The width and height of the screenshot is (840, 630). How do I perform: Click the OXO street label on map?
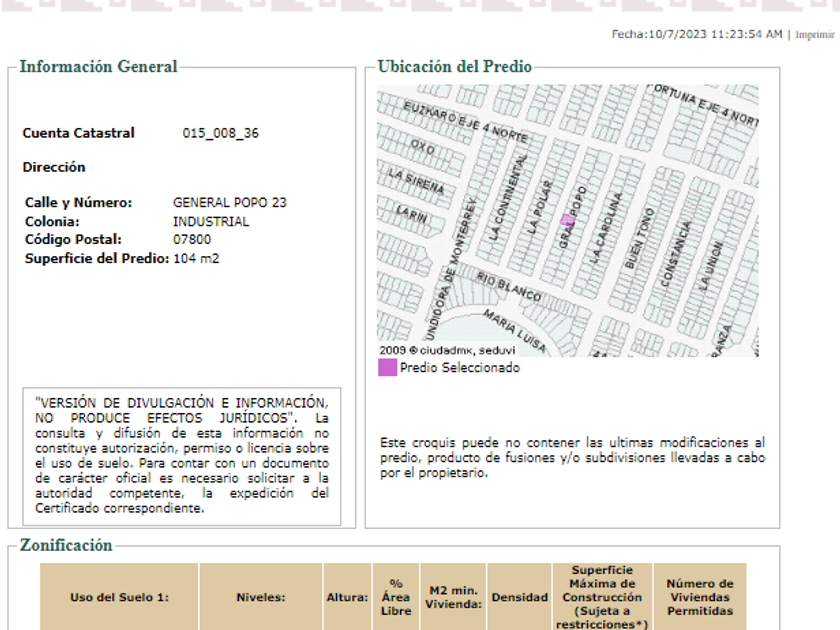(x=423, y=149)
